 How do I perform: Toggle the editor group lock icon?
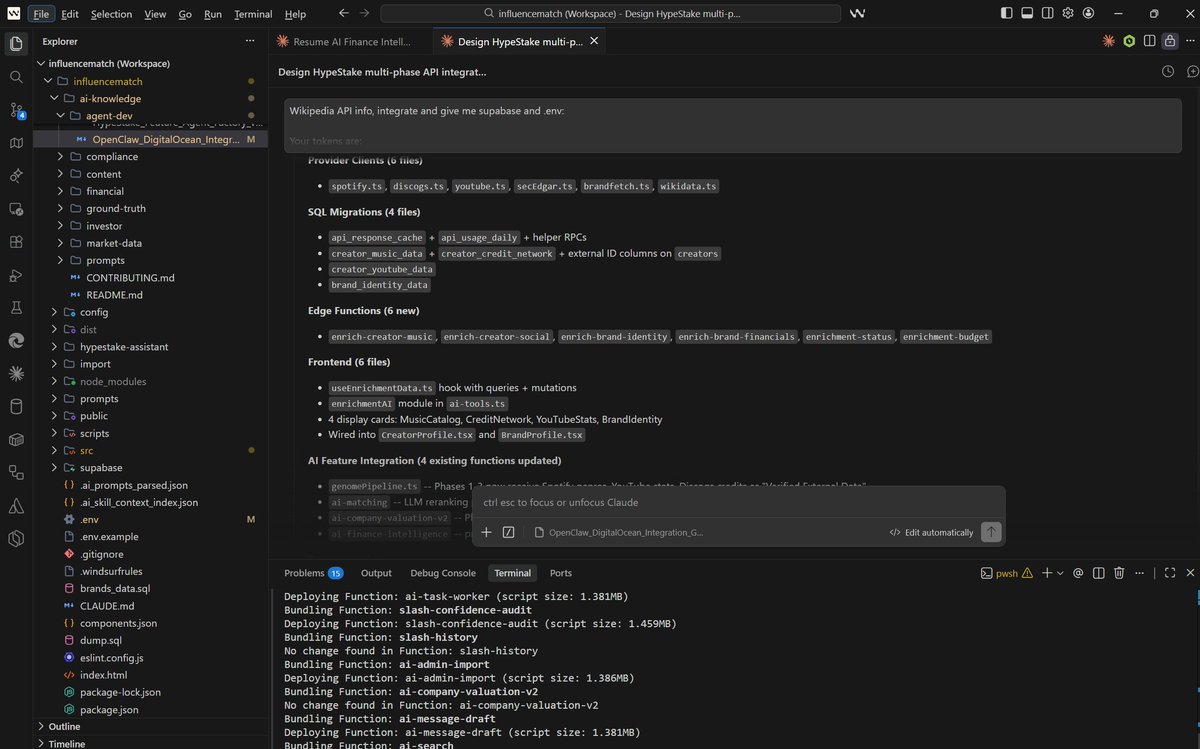coord(1170,41)
